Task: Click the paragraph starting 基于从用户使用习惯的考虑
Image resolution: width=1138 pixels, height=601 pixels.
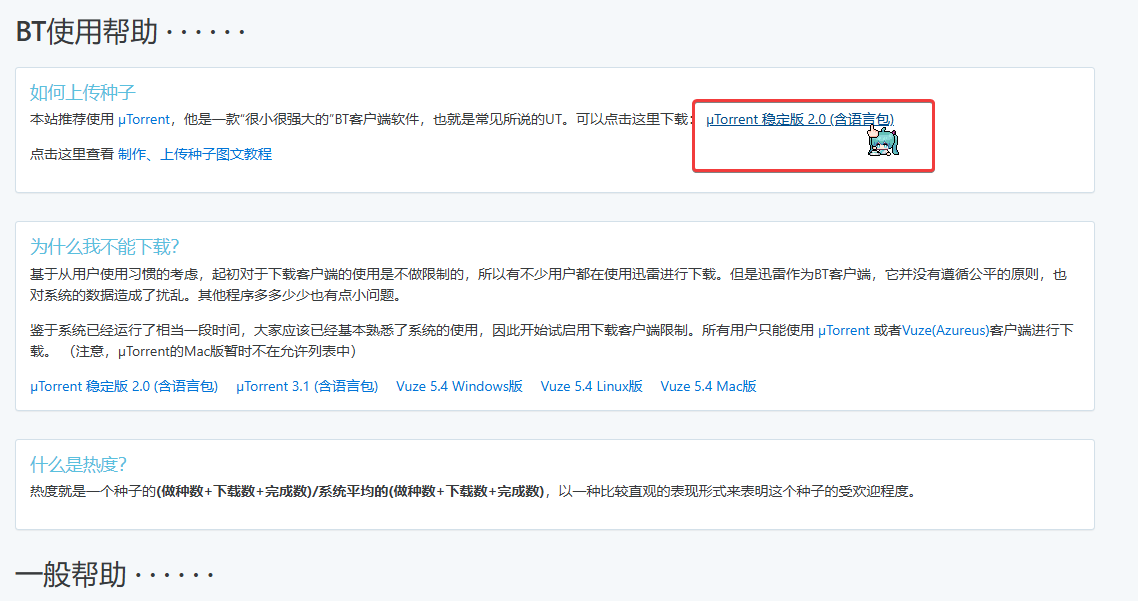Action: click(548, 285)
